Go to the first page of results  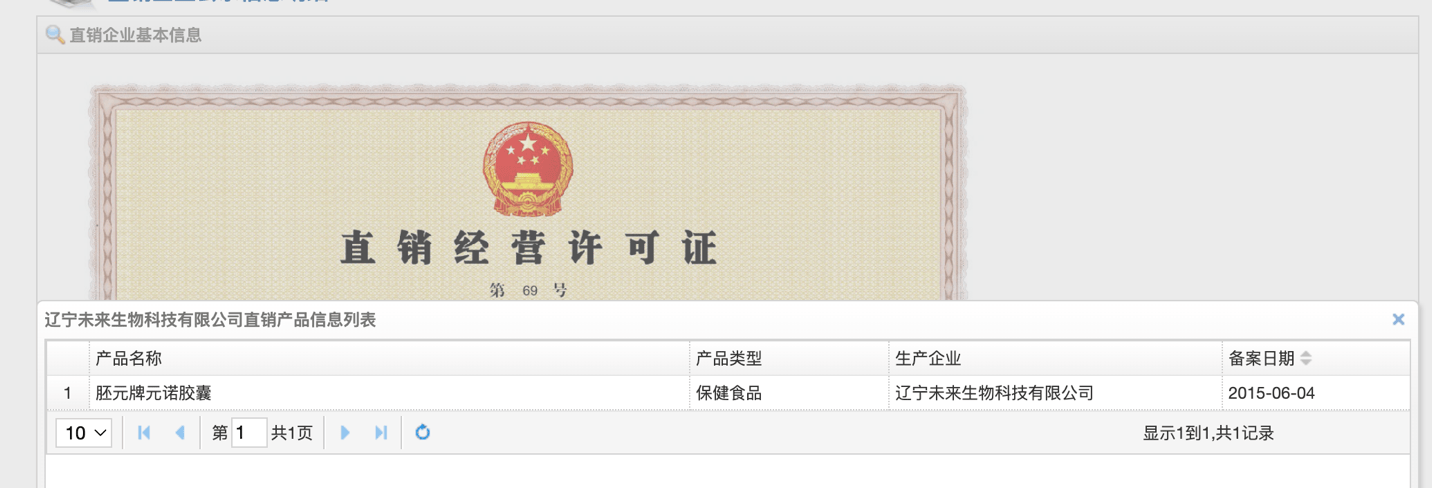(x=144, y=433)
